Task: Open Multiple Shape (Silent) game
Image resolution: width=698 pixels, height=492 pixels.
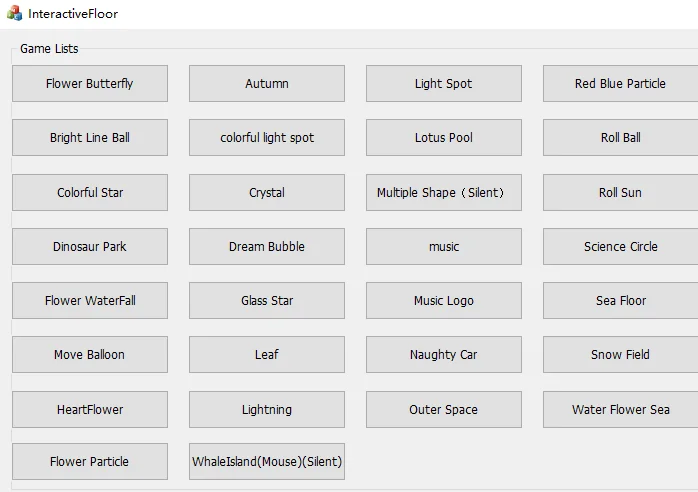Action: pos(443,193)
